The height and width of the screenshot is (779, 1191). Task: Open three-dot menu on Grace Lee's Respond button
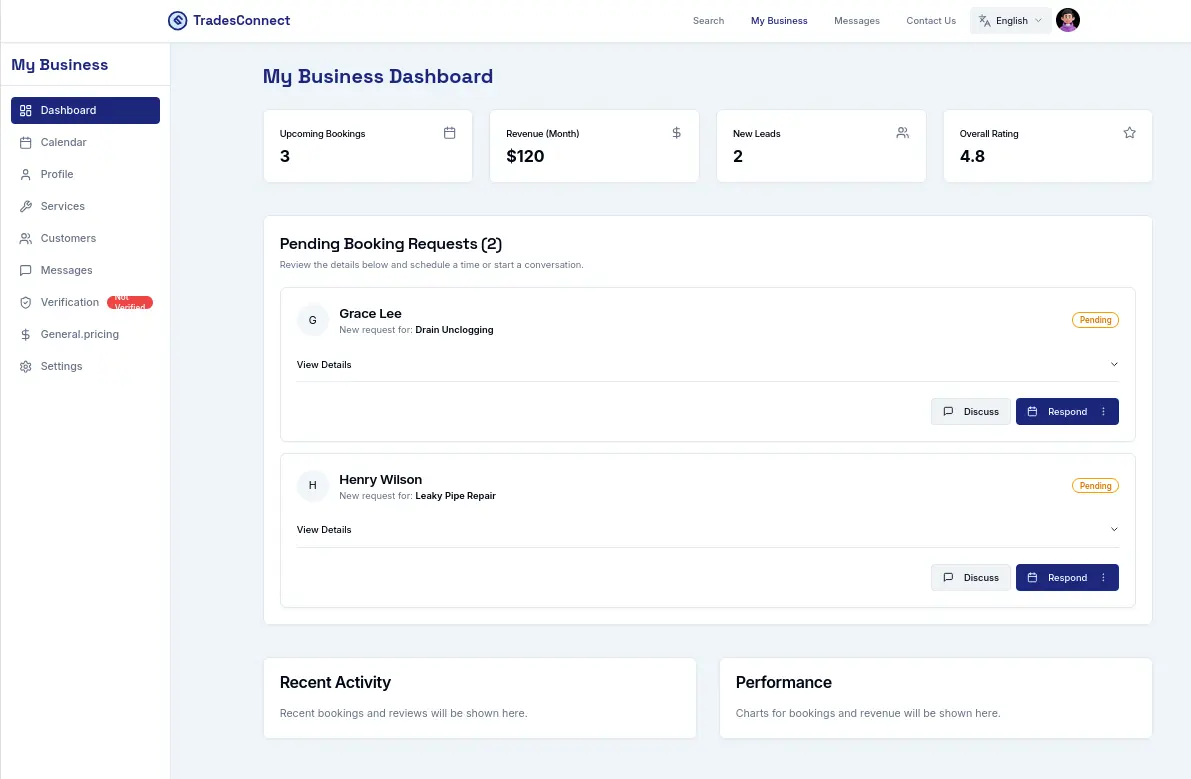1103,412
